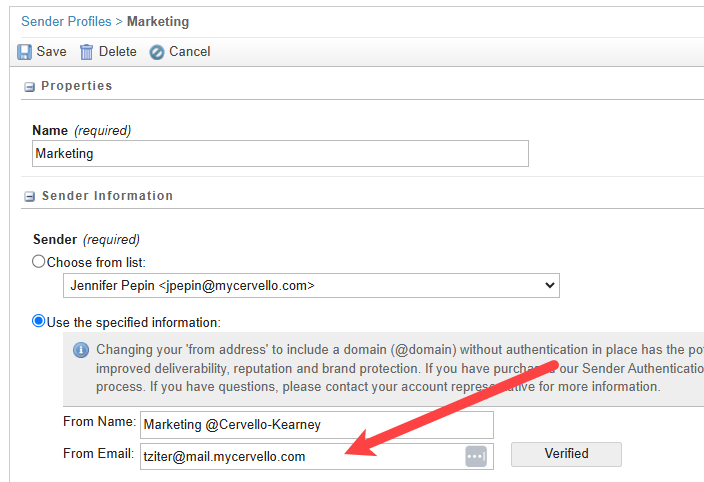
Task: Click the Cancel text label in toolbar
Action: point(189,52)
